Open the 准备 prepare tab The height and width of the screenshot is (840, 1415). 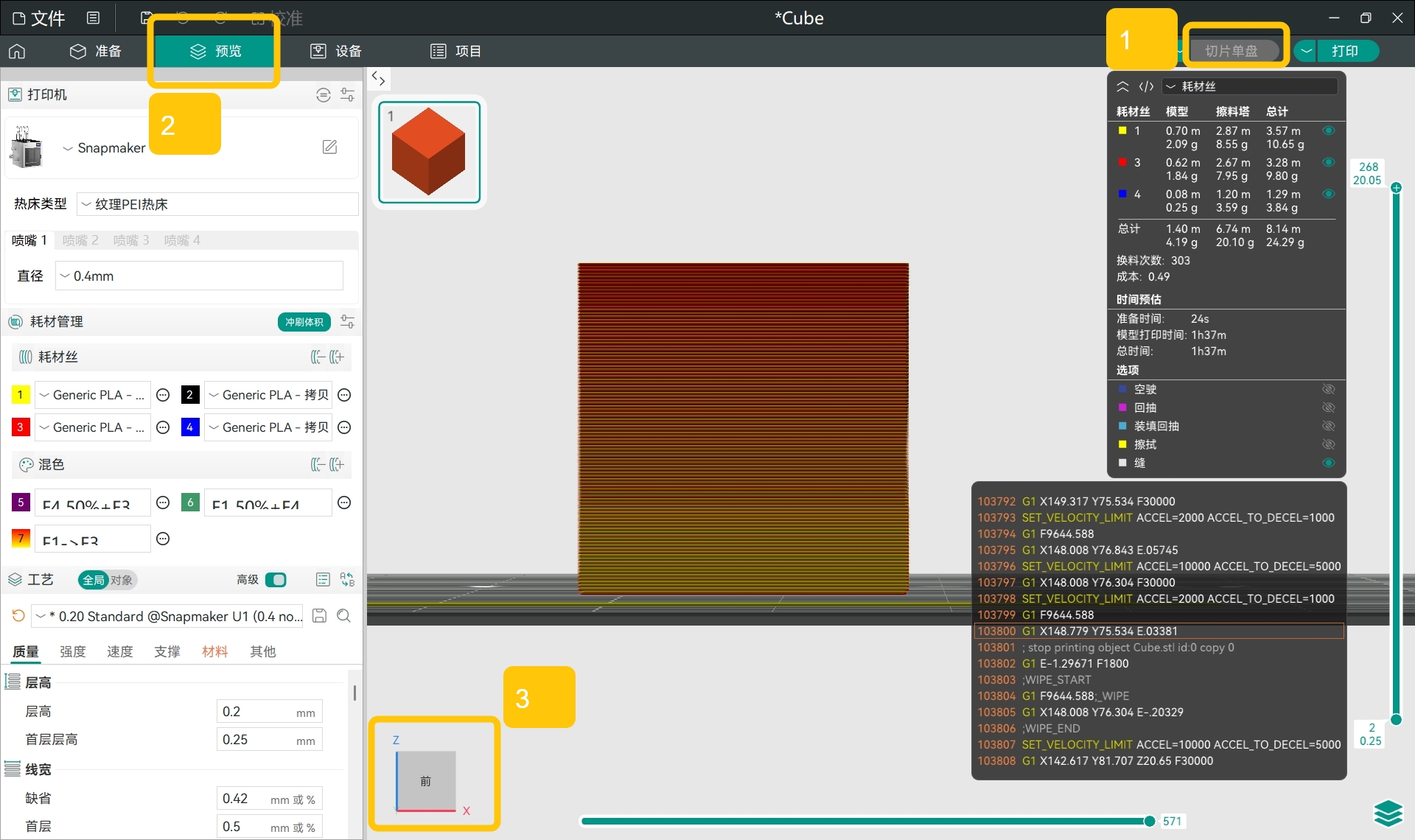click(x=96, y=51)
